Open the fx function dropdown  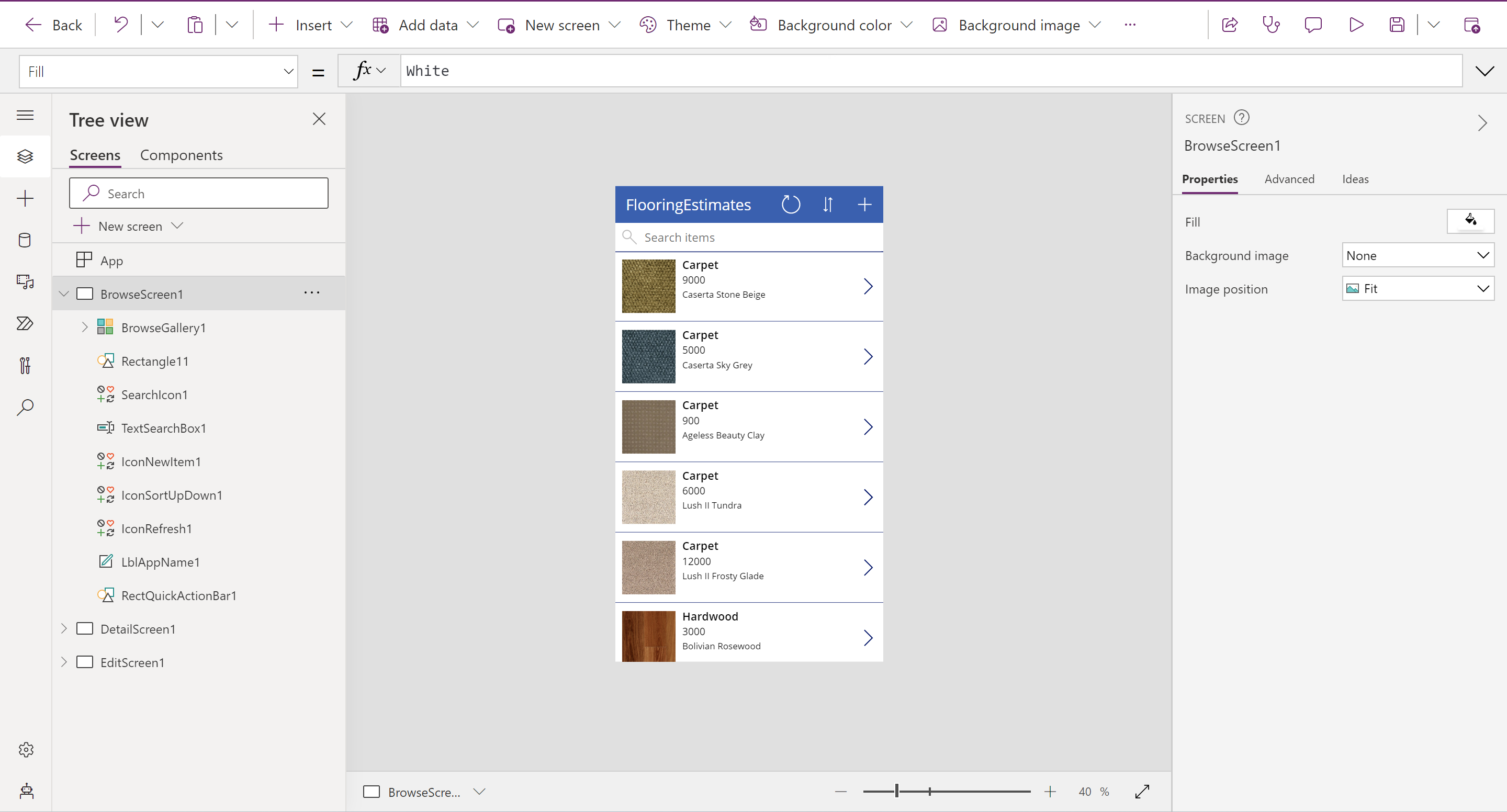click(370, 71)
